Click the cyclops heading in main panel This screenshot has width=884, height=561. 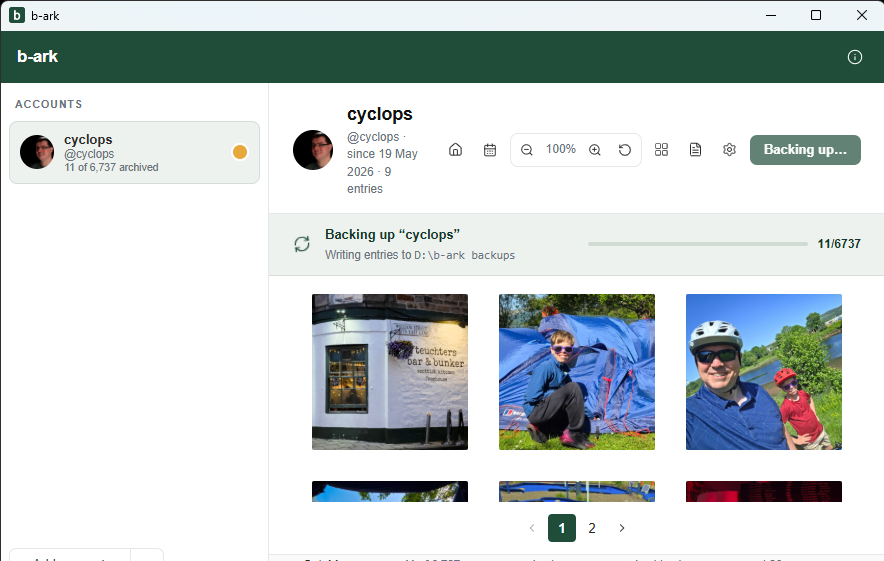coord(379,114)
